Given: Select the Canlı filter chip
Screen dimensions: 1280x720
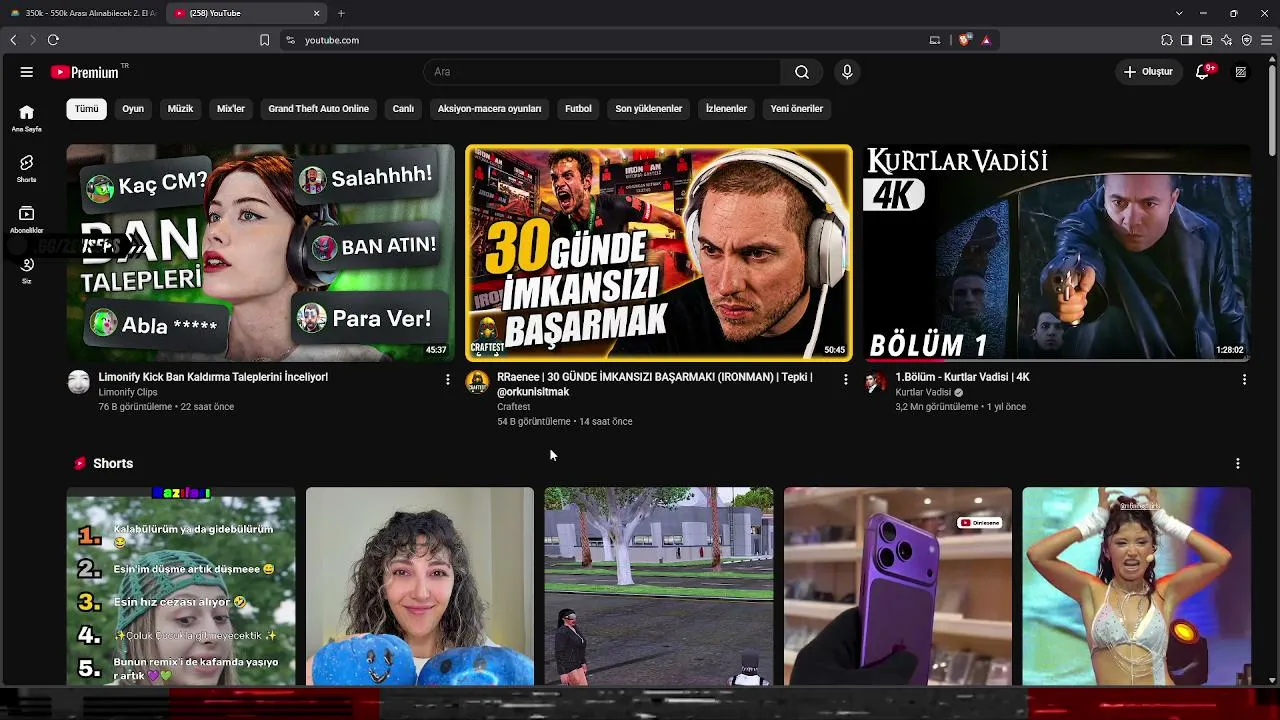Looking at the screenshot, I should pyautogui.click(x=403, y=109).
